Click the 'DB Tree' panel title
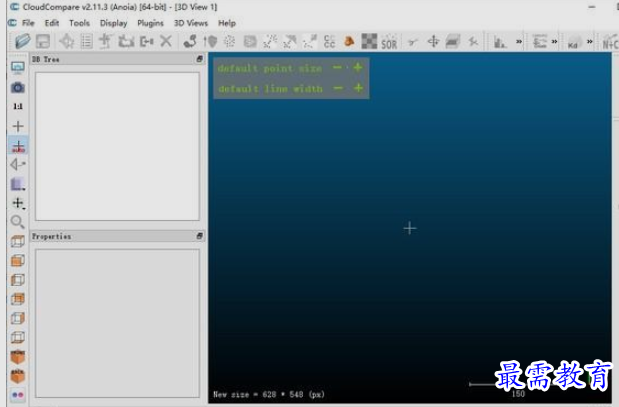 45,59
